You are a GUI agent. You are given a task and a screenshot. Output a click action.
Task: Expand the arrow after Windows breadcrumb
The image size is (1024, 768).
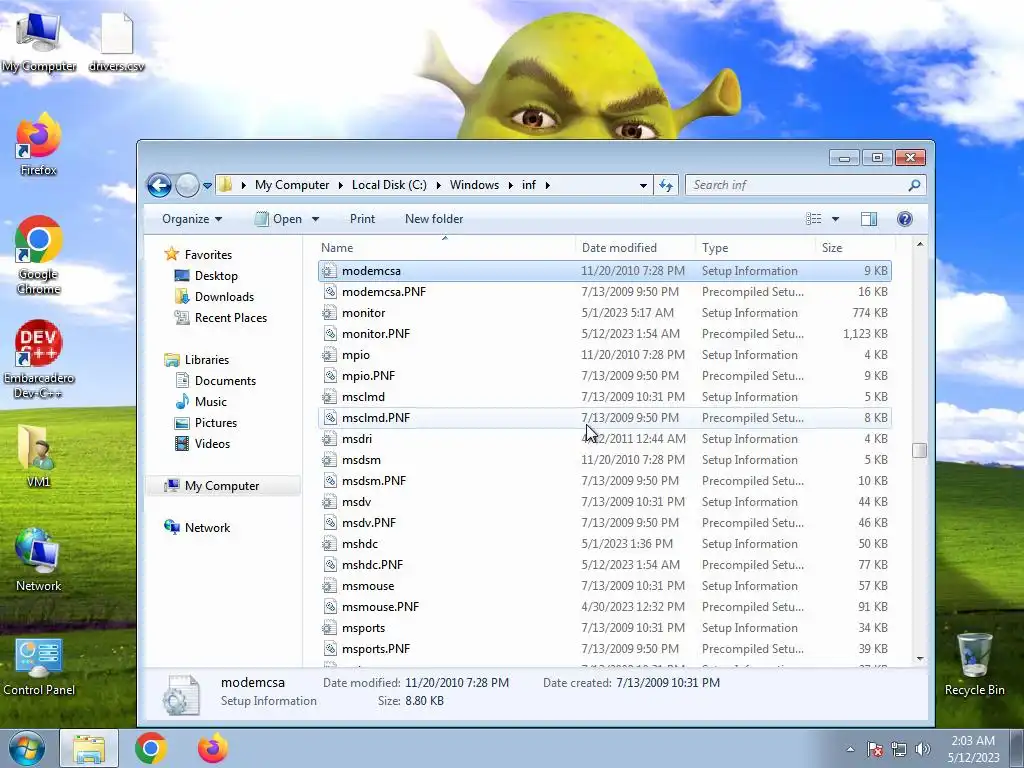coord(510,185)
